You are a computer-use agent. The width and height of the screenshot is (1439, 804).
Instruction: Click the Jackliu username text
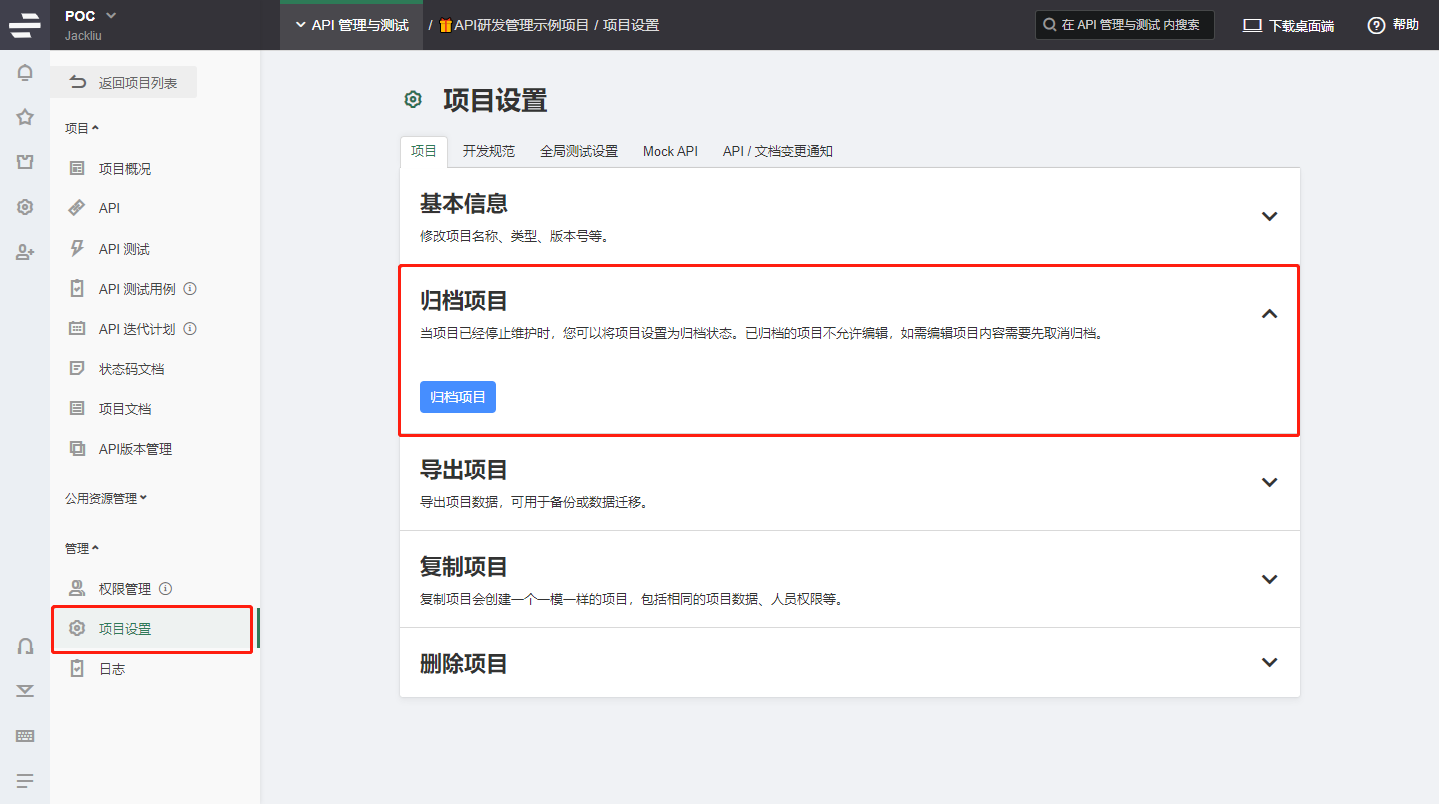click(83, 35)
